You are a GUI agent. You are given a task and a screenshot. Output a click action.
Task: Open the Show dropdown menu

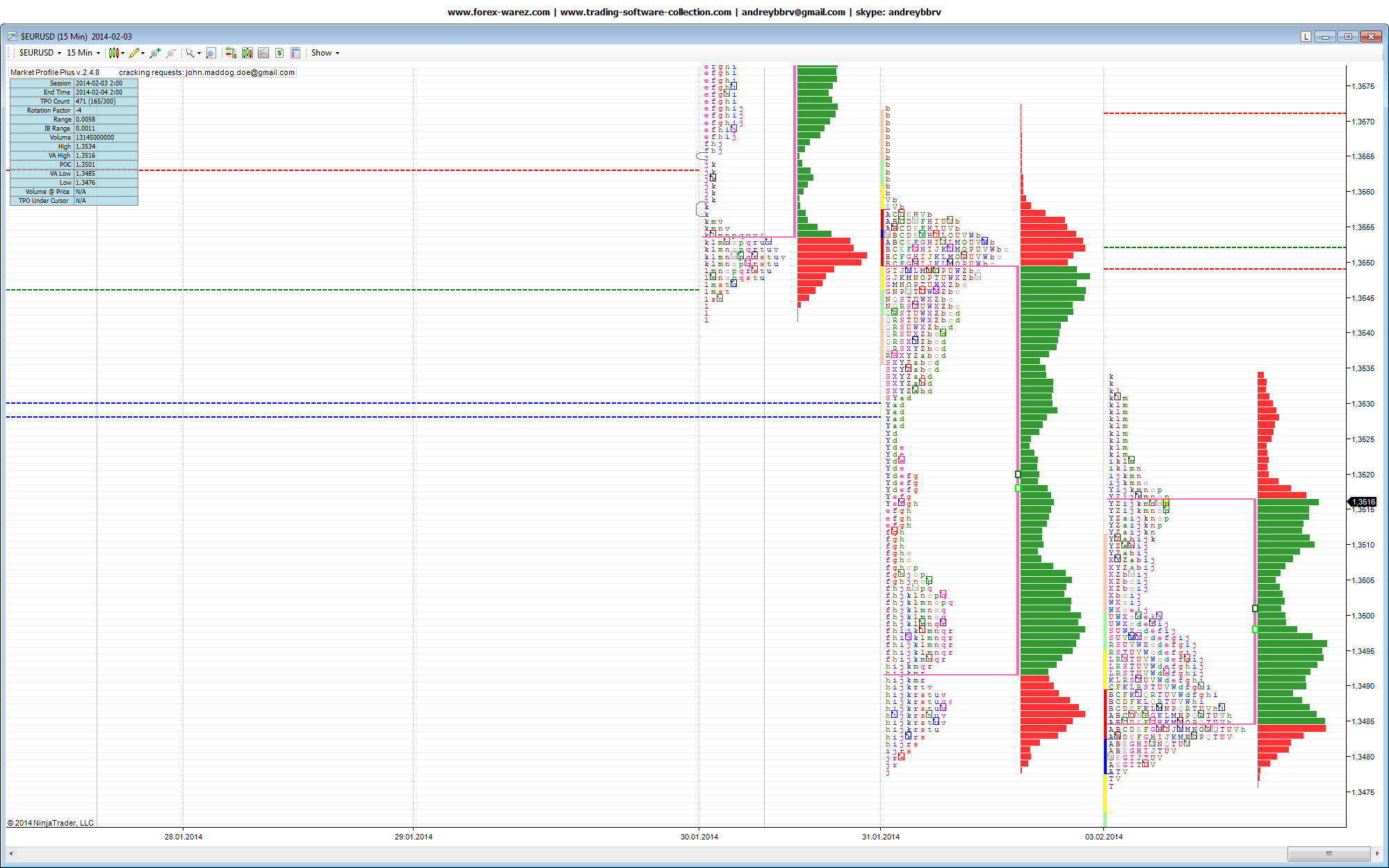[x=325, y=53]
